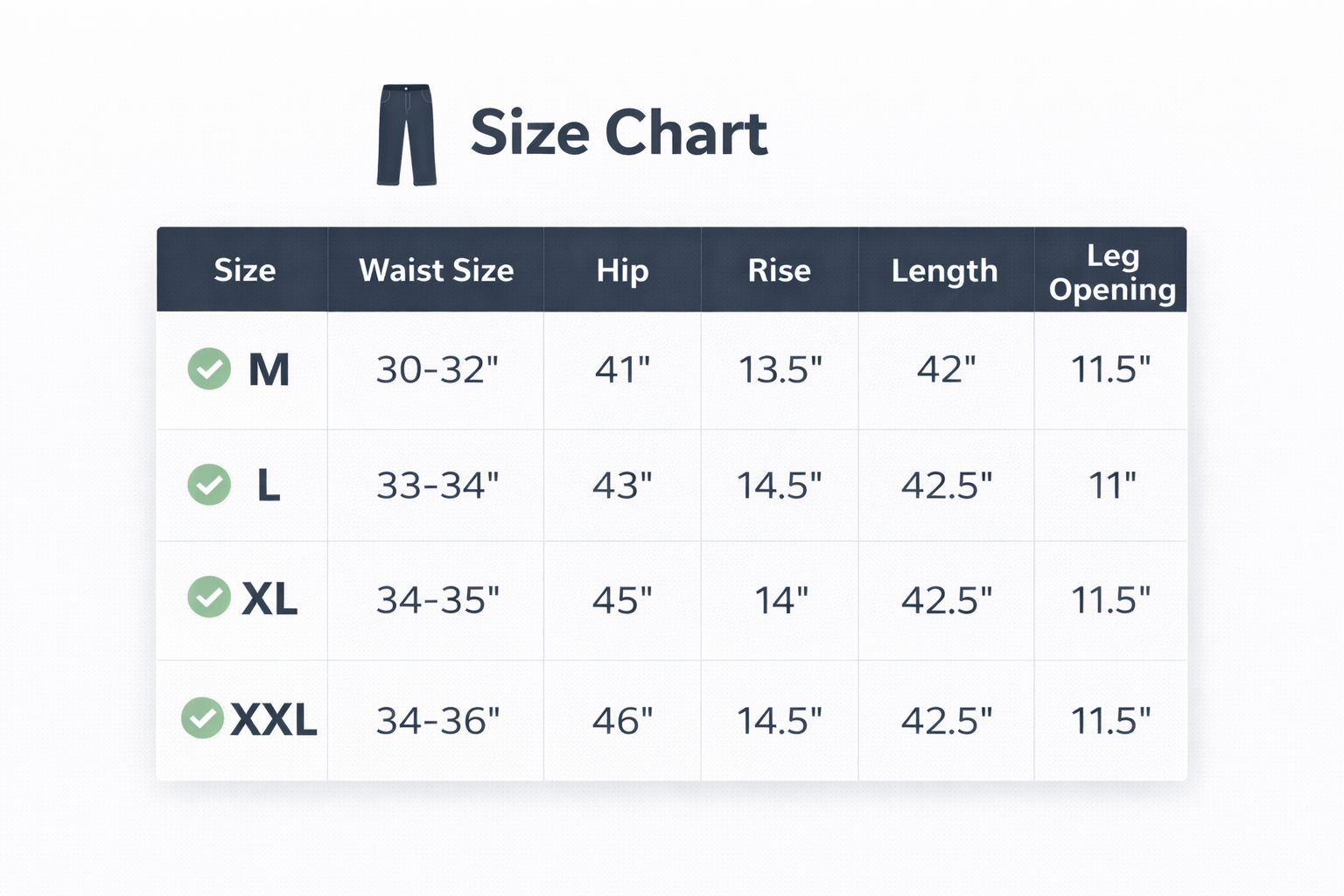The height and width of the screenshot is (896, 1344).
Task: Click the green checkmark next to M
Action: 209,368
